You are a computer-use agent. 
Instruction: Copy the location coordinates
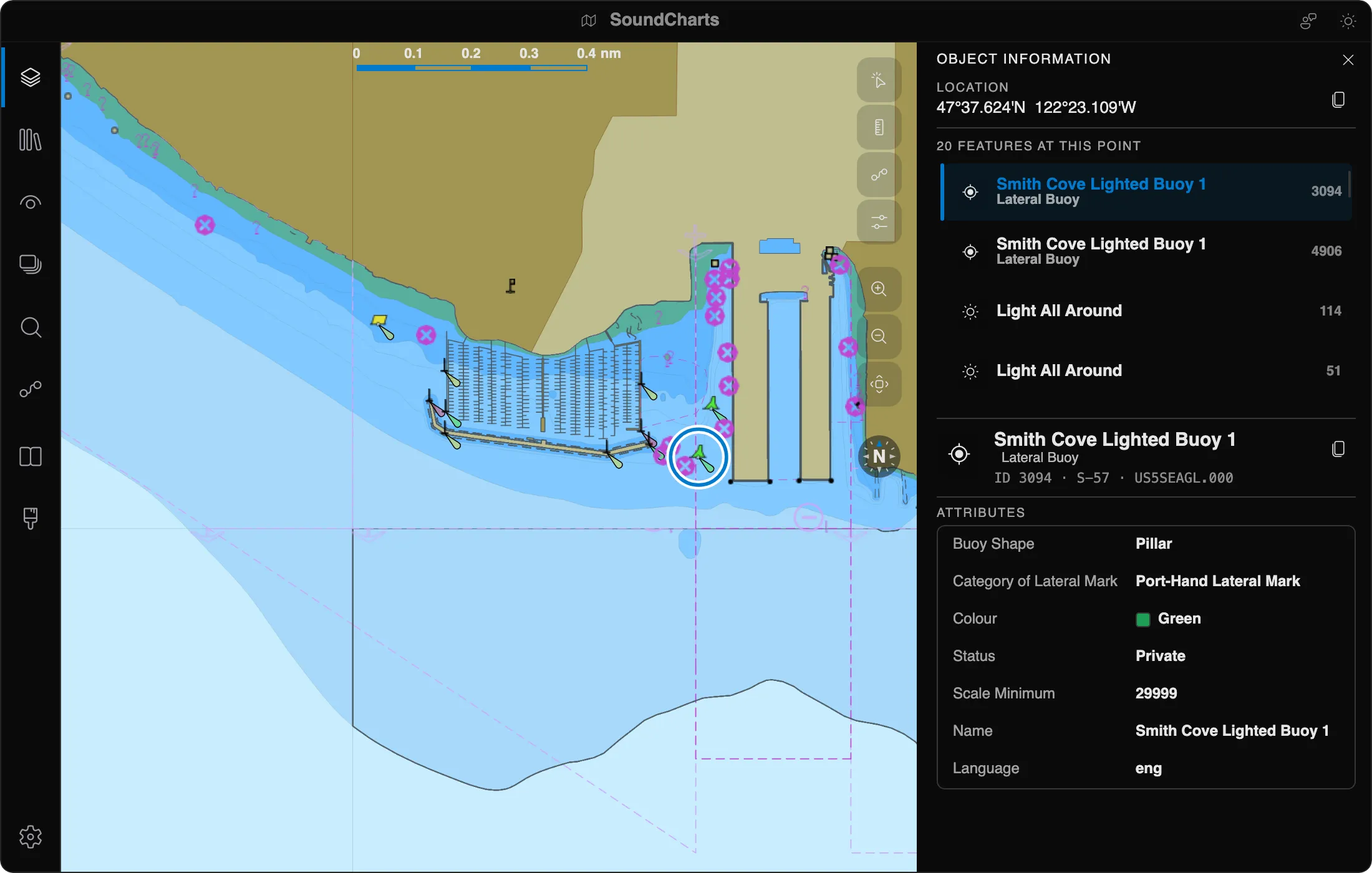pos(1338,100)
